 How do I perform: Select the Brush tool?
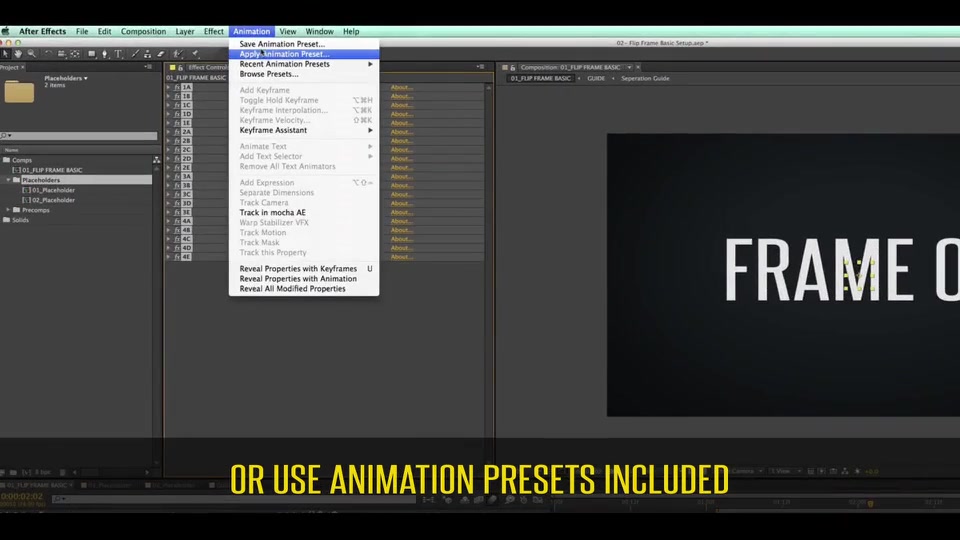coord(135,54)
